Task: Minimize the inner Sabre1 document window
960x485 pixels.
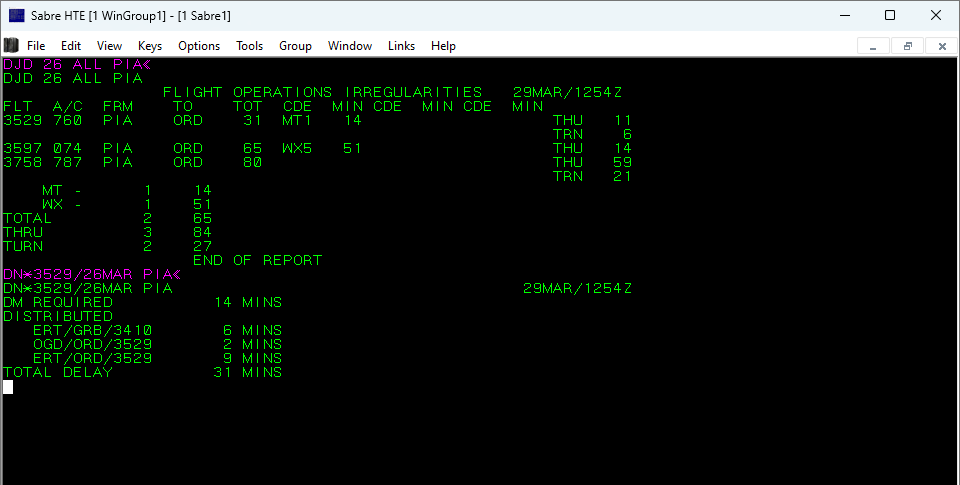Action: point(873,46)
